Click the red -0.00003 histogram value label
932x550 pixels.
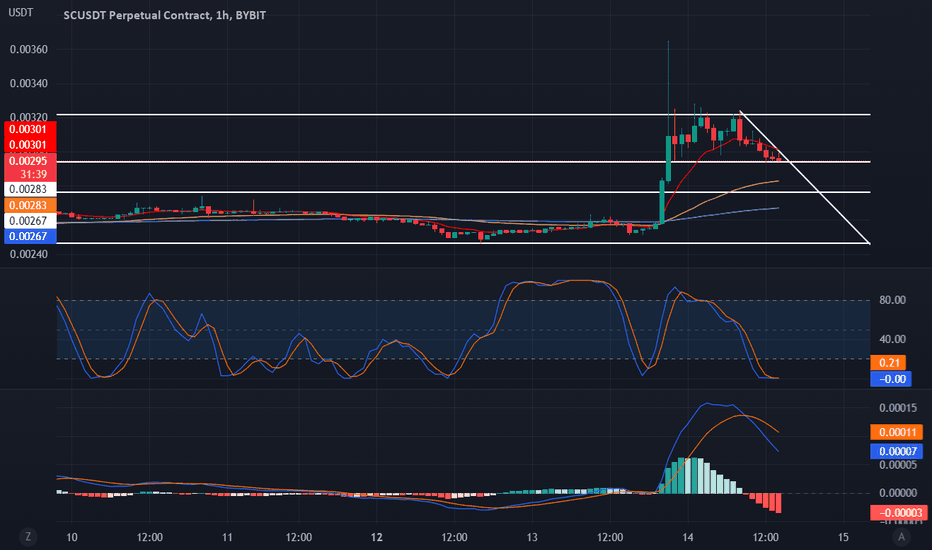[899, 513]
